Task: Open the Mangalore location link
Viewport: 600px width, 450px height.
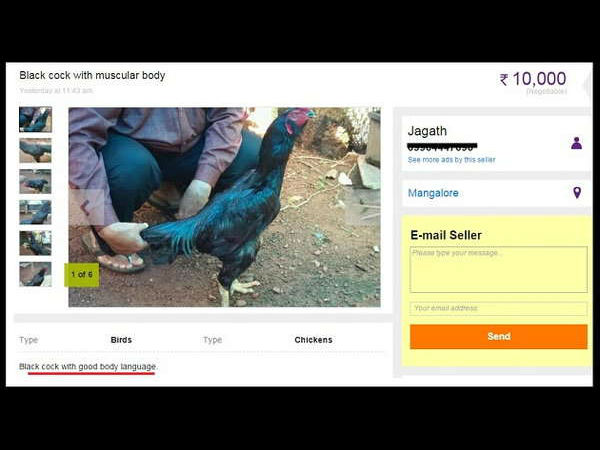Action: click(x=433, y=193)
